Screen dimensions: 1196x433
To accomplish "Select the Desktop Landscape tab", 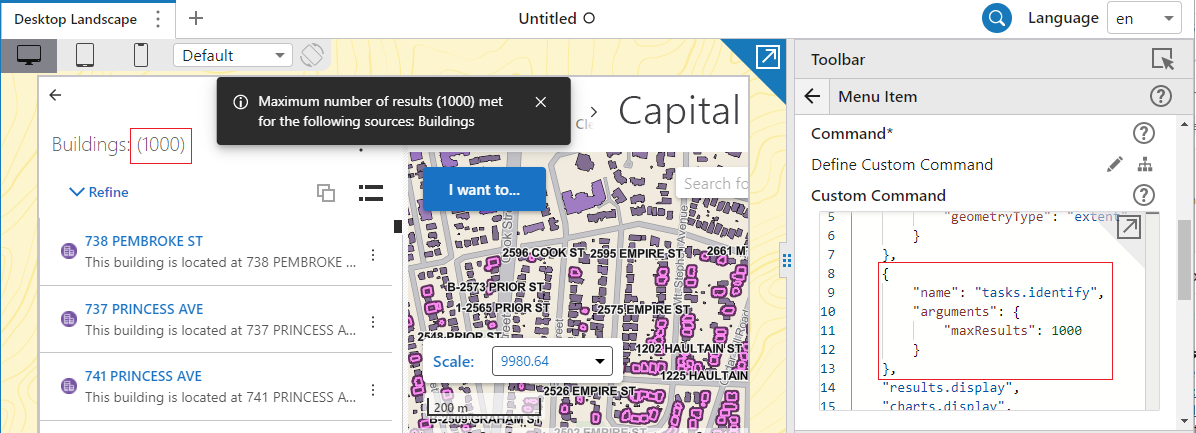I will tap(76, 19).
